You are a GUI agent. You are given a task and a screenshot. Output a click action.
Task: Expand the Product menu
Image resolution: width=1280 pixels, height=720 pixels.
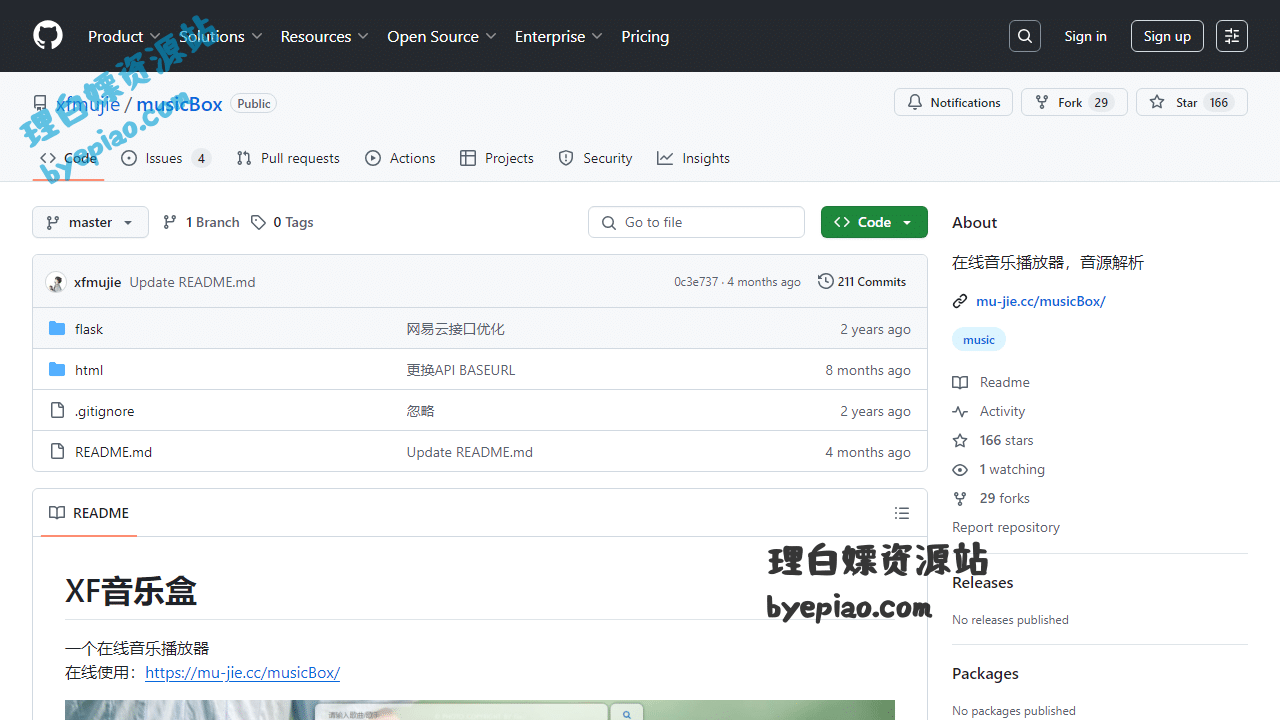(125, 36)
